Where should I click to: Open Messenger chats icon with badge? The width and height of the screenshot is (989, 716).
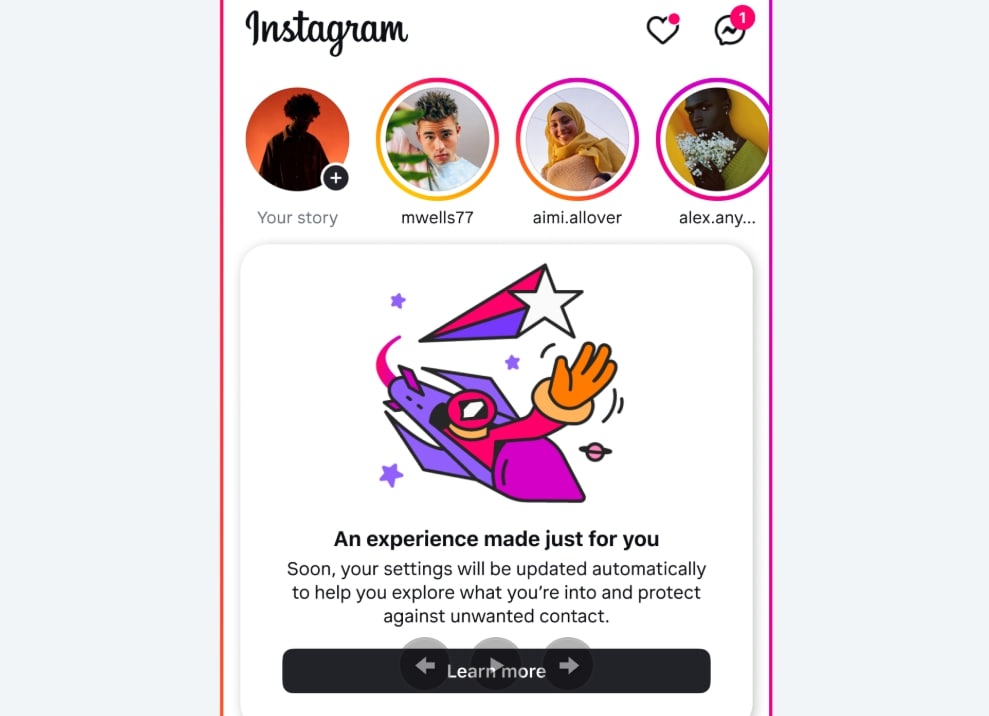pos(733,26)
